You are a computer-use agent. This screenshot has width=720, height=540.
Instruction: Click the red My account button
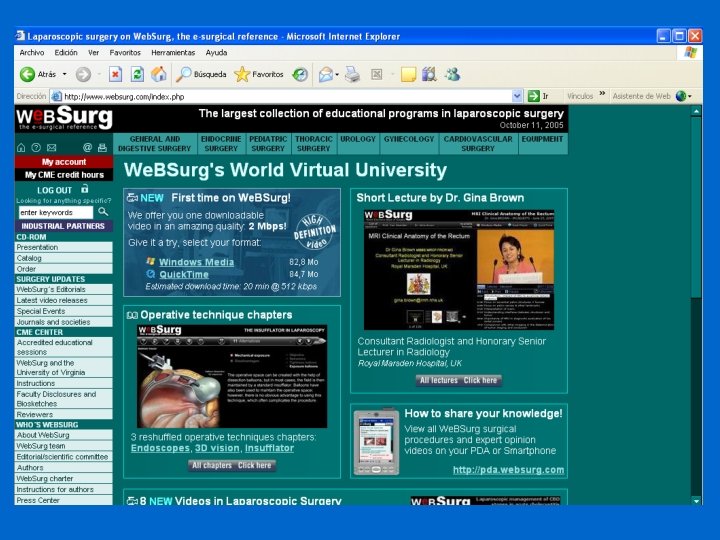pos(64,162)
